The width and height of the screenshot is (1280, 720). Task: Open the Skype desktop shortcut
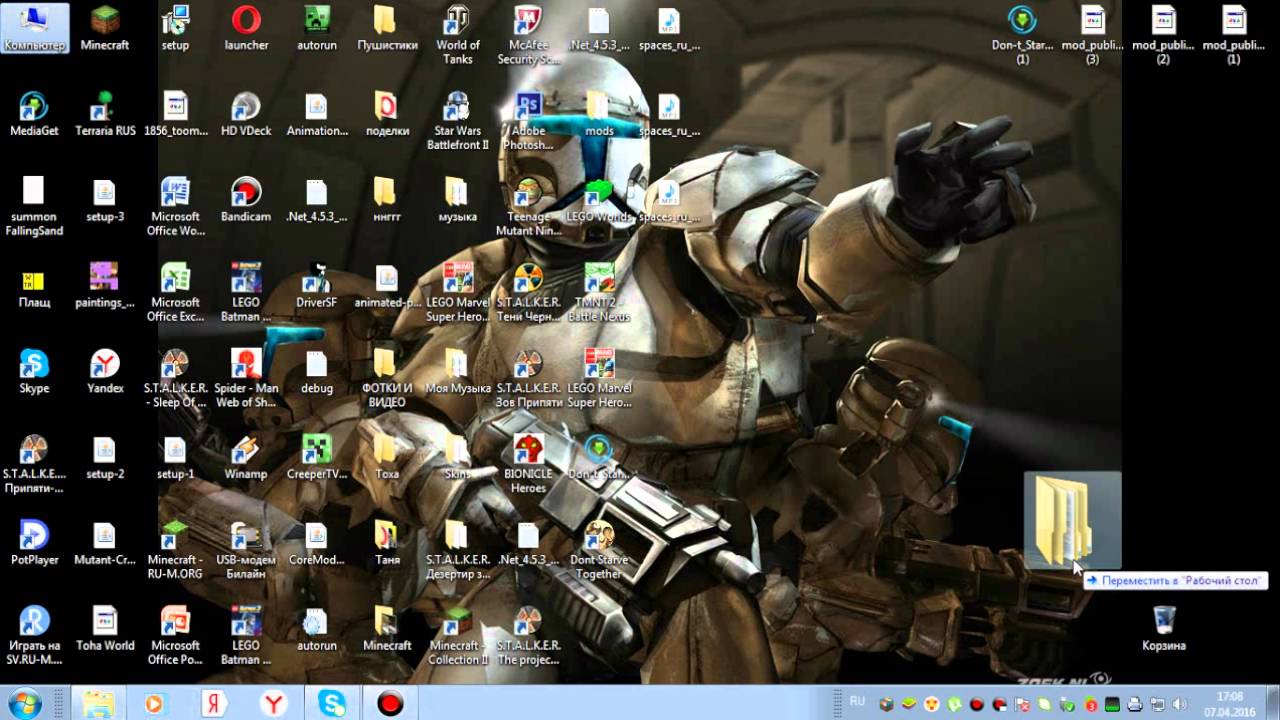point(34,373)
